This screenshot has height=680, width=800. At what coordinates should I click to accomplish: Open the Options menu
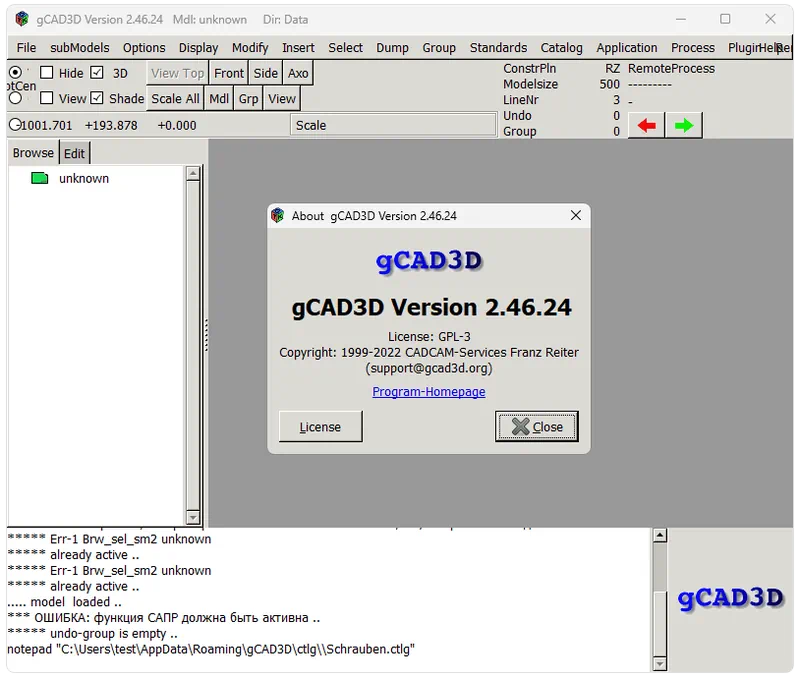pyautogui.click(x=144, y=47)
